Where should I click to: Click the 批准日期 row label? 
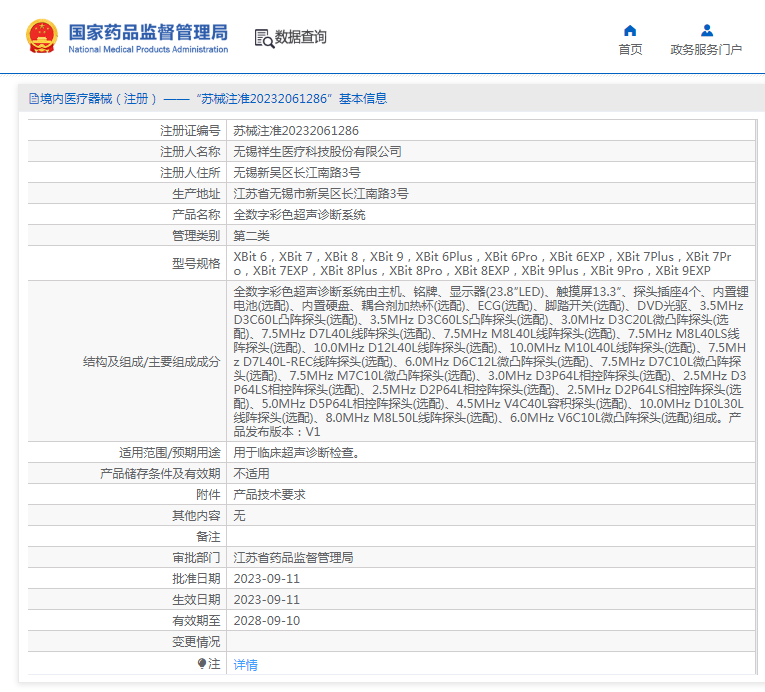click(196, 579)
